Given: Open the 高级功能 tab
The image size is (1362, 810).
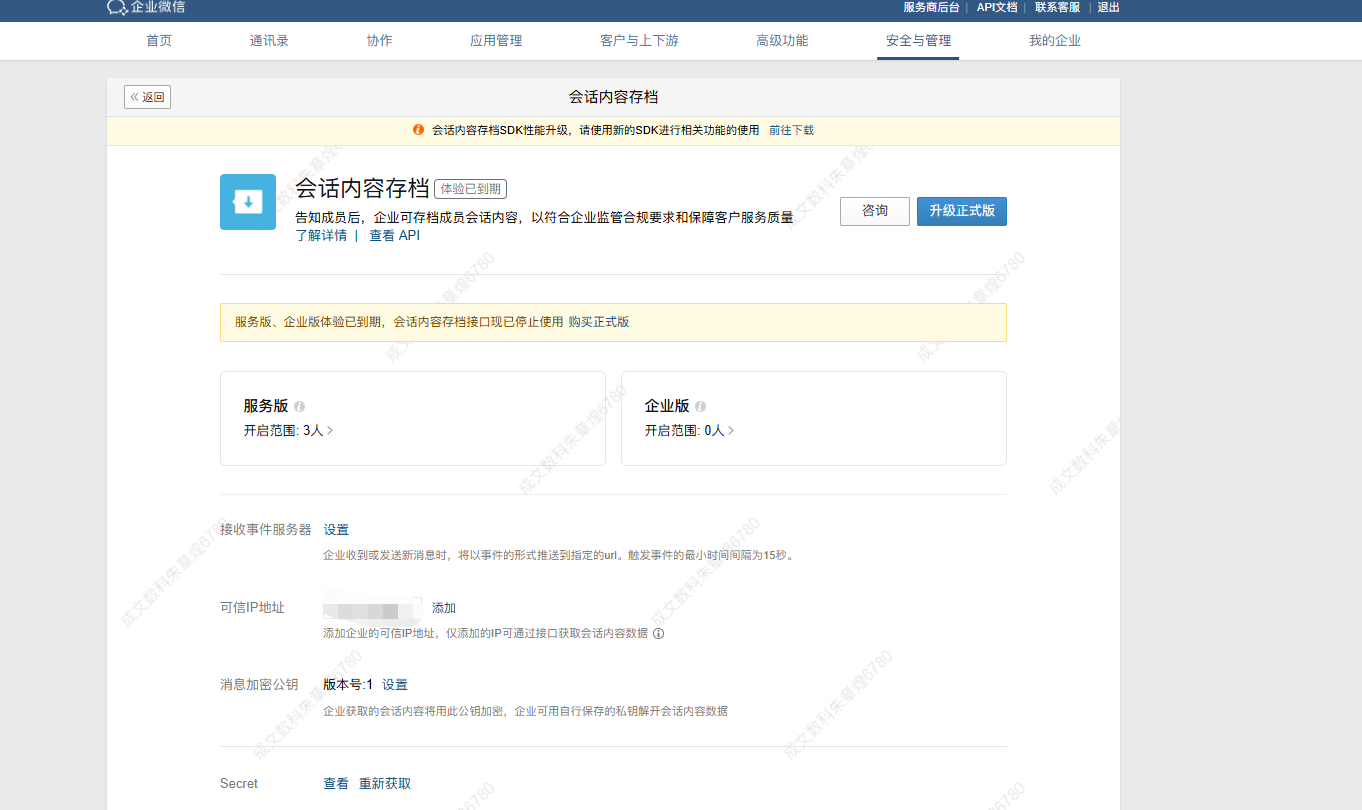Looking at the screenshot, I should pyautogui.click(x=782, y=41).
